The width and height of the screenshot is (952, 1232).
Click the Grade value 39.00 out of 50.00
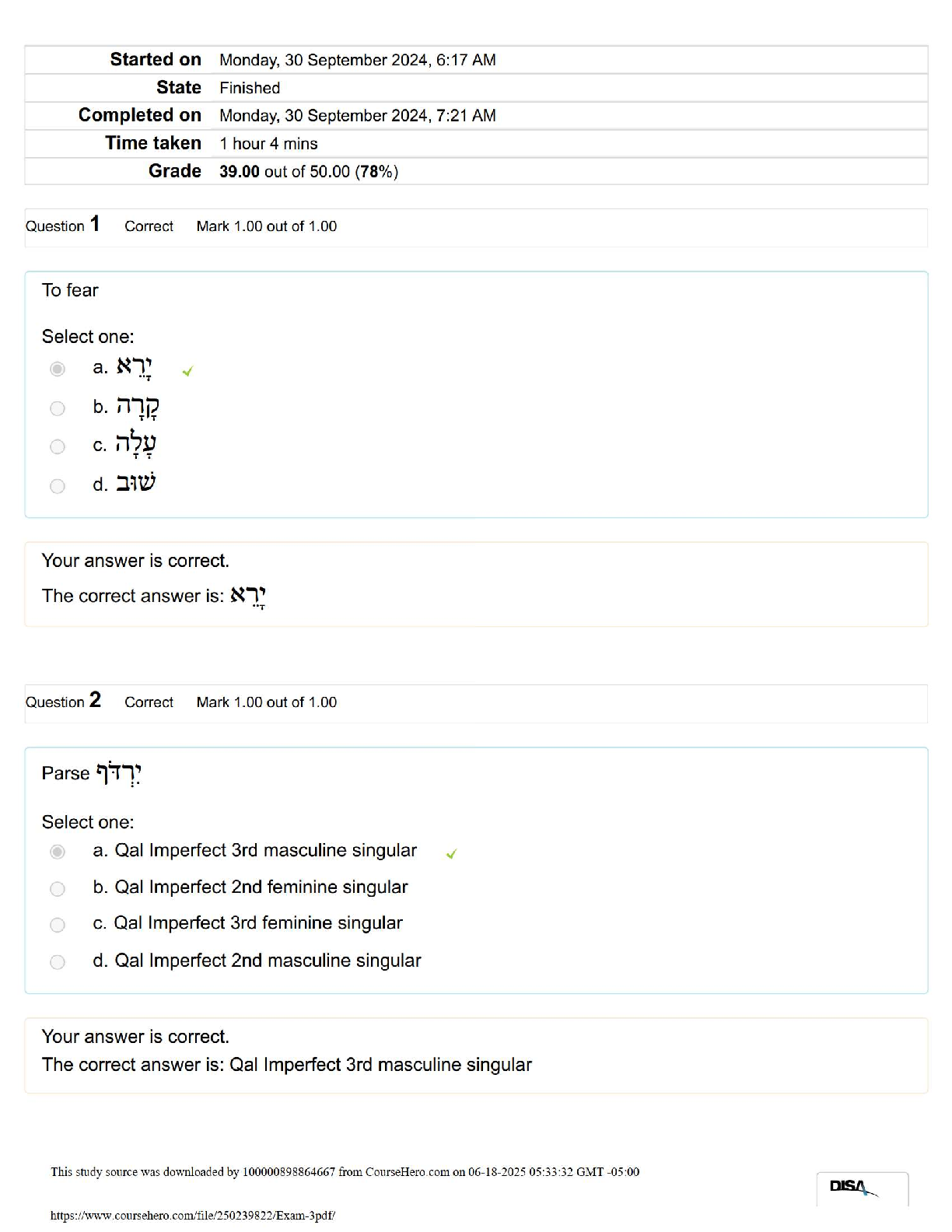(309, 171)
